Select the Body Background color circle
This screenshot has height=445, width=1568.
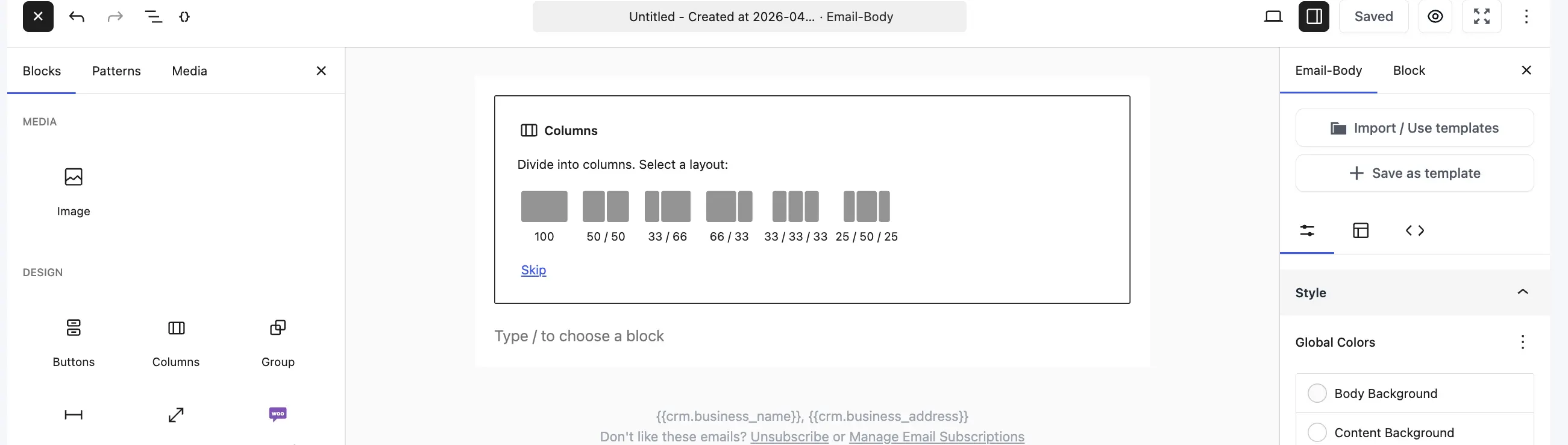coord(1317,393)
